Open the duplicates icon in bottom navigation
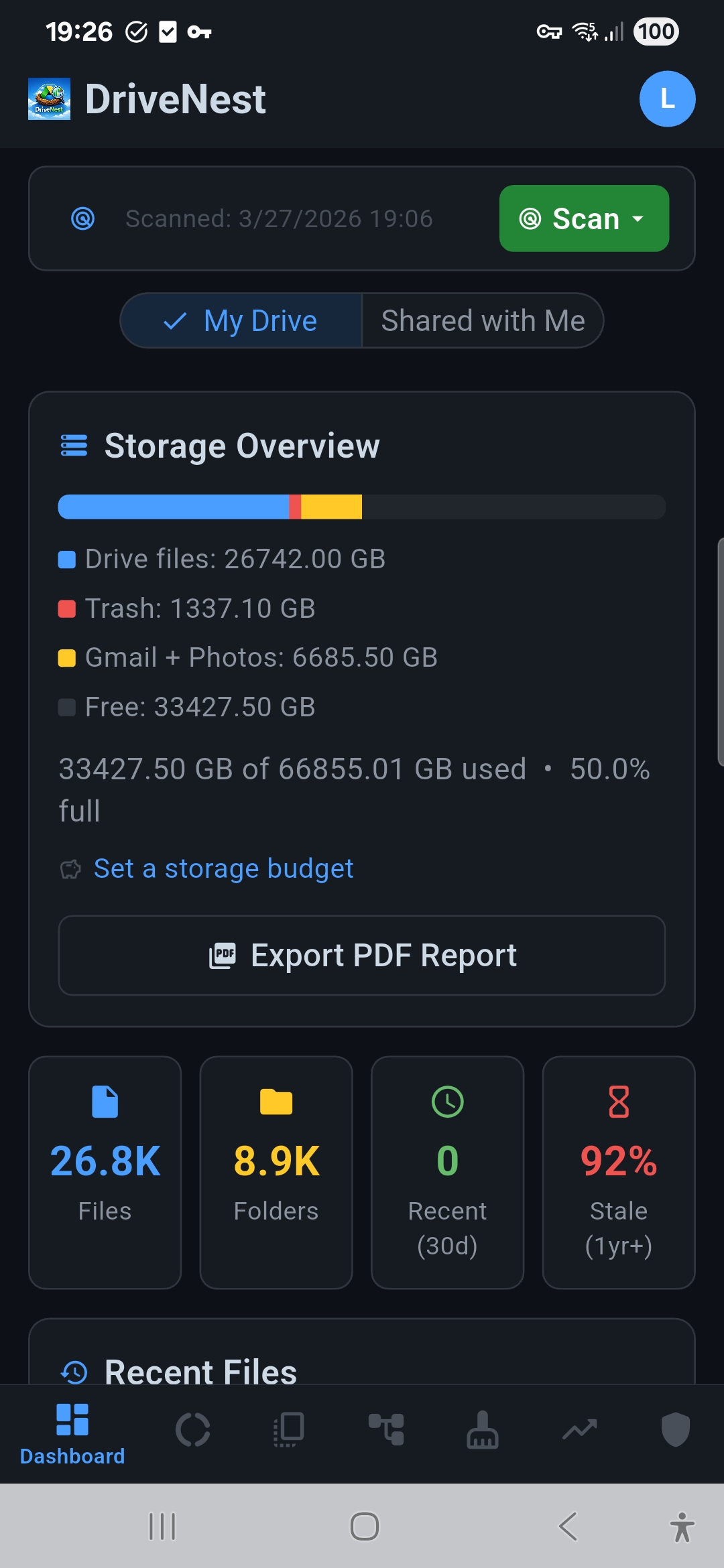The height and width of the screenshot is (1568, 724). coord(290,1430)
